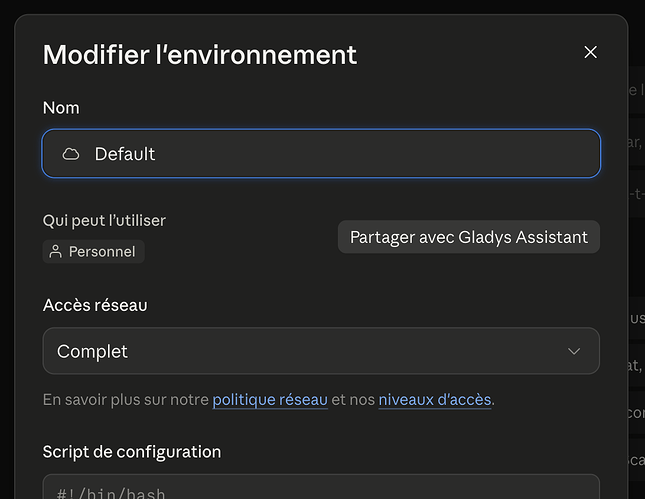This screenshot has width=645, height=499.
Task: Click into the #!/bin/bash script editor
Action: (321, 487)
